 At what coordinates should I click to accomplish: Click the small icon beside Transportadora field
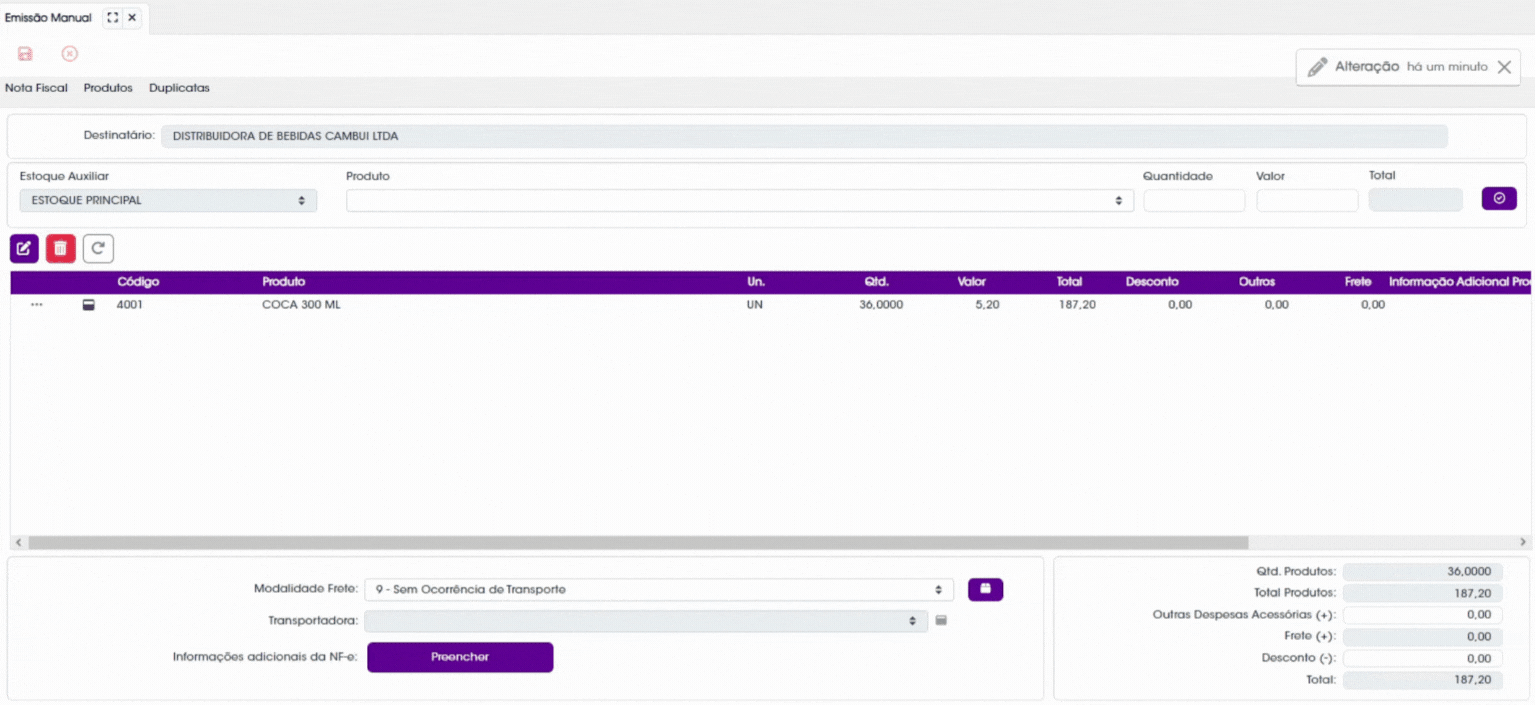click(x=940, y=621)
